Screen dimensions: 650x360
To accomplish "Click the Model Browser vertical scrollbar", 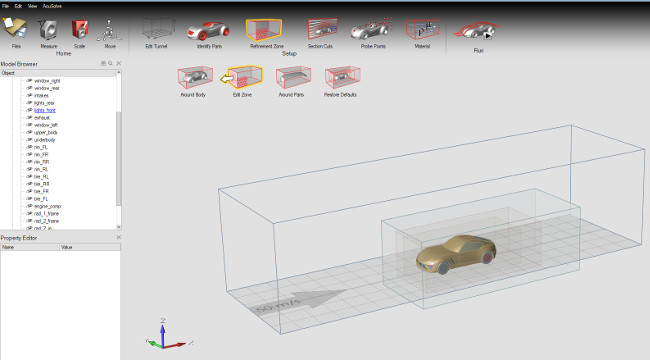I will point(119,150).
